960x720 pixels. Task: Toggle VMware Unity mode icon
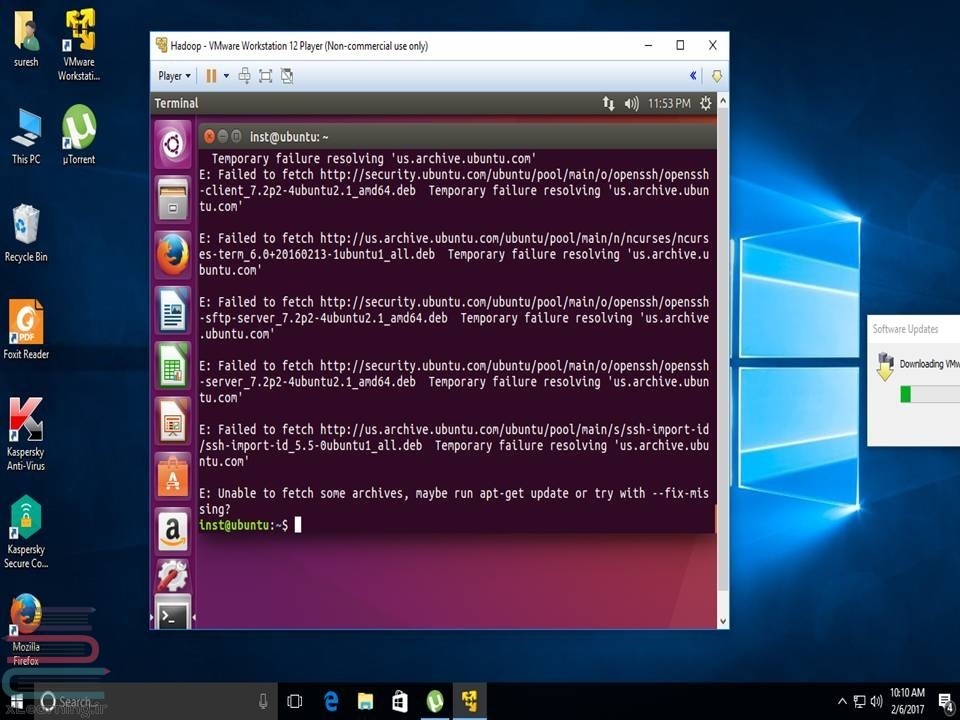click(x=287, y=76)
